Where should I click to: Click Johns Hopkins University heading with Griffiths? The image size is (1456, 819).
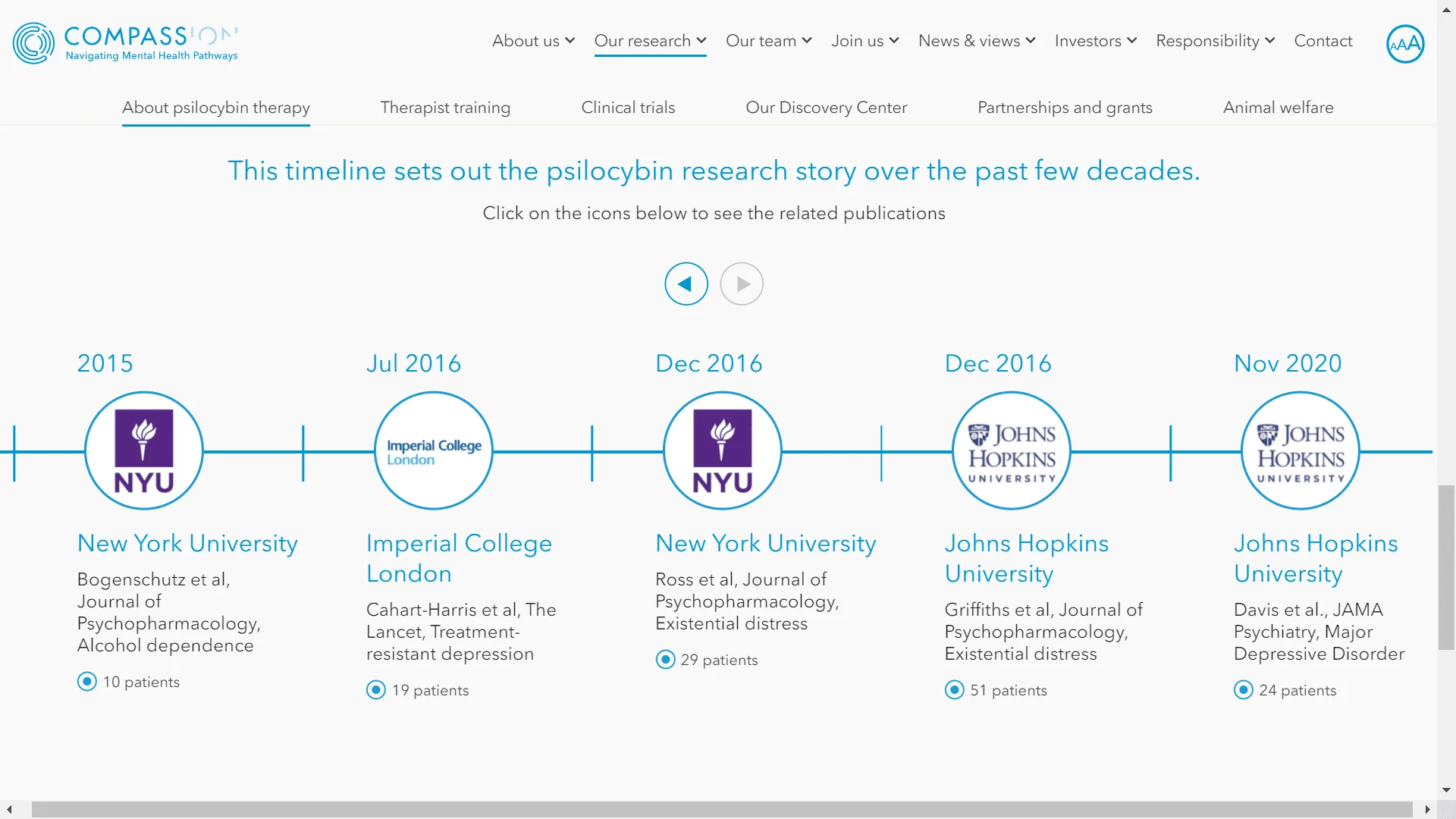tap(1027, 558)
